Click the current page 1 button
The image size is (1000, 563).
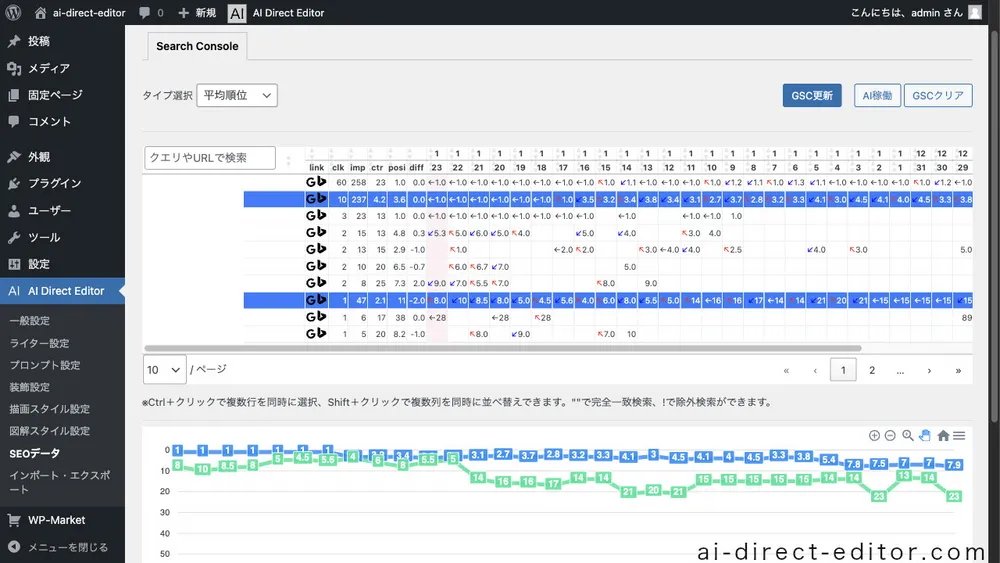pyautogui.click(x=843, y=370)
